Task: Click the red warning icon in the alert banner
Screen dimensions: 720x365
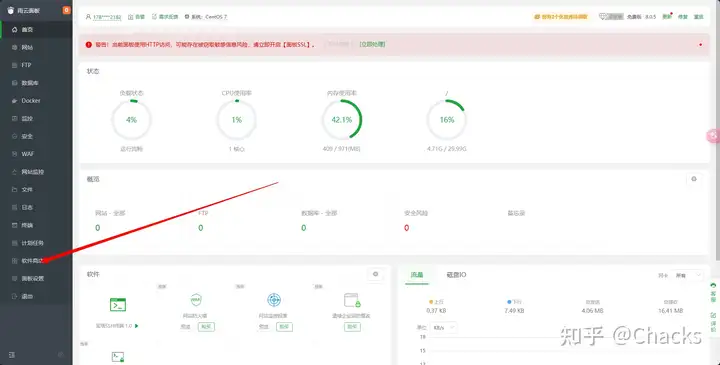Action: [89, 45]
